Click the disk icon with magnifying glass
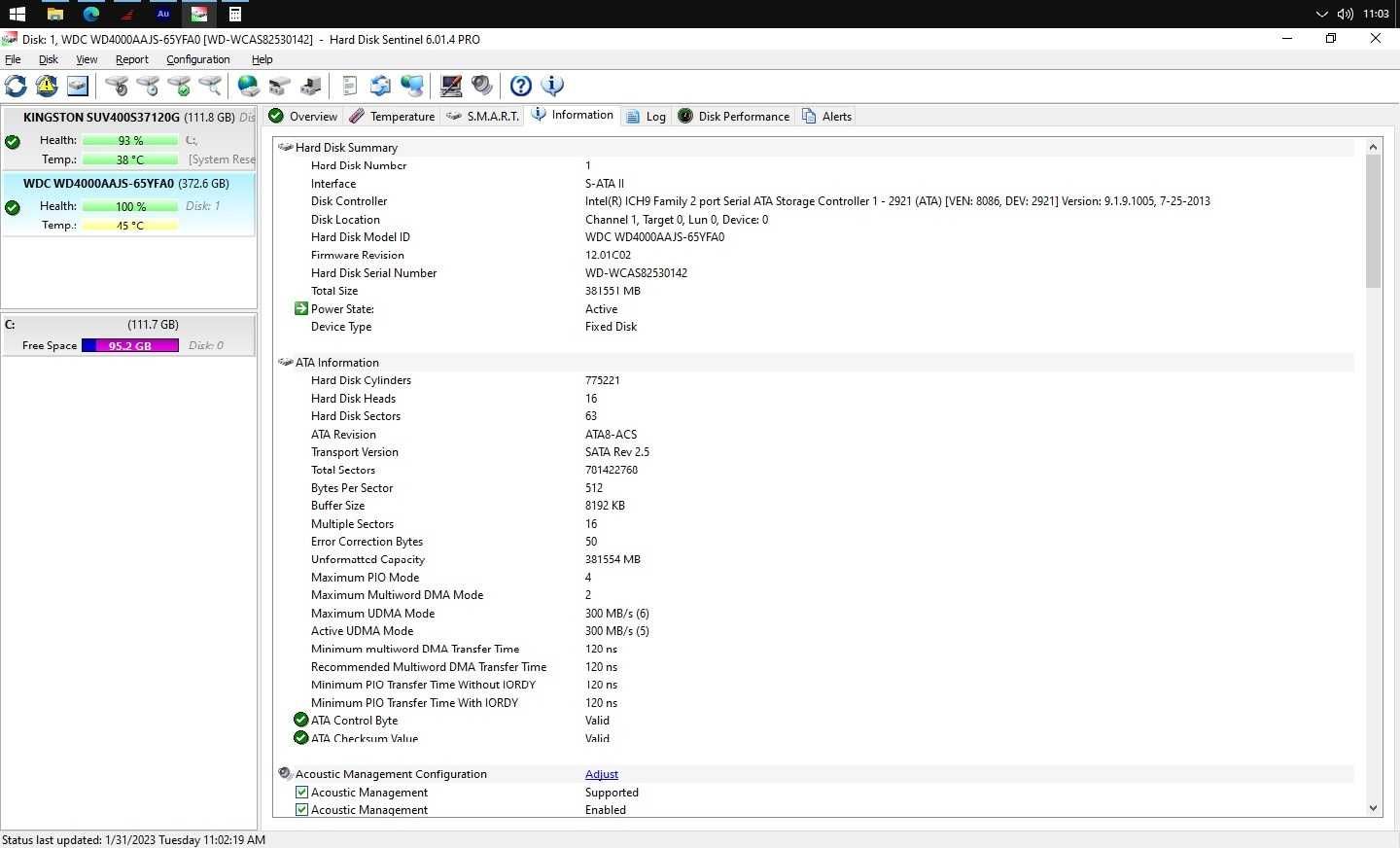This screenshot has height=848, width=1400. [210, 86]
